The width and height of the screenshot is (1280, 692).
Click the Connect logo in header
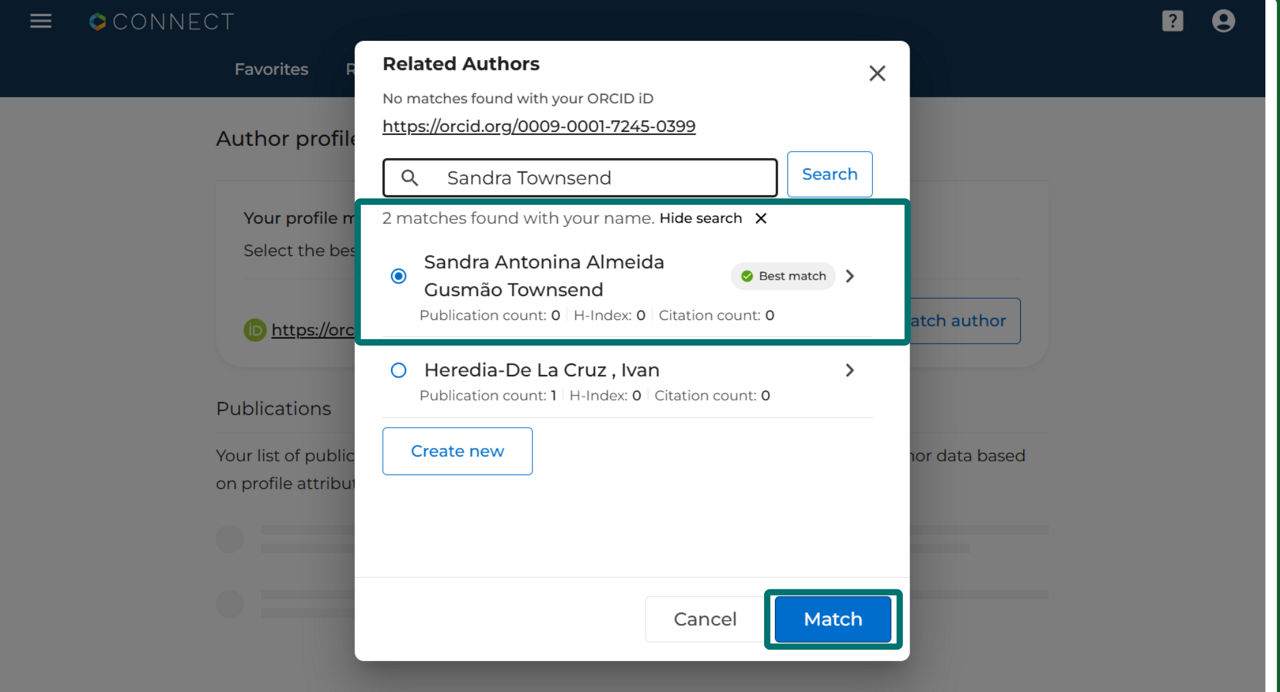coord(161,21)
